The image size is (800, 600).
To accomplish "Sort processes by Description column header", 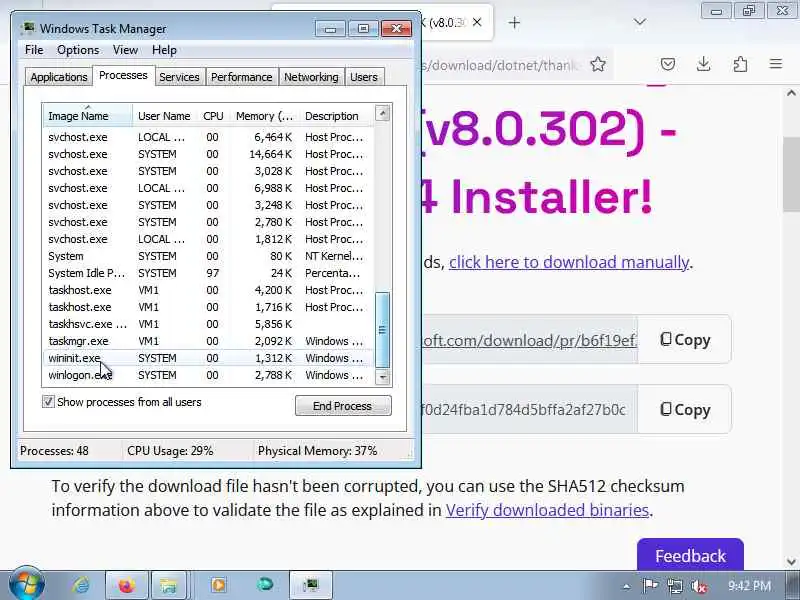I will click(x=336, y=116).
